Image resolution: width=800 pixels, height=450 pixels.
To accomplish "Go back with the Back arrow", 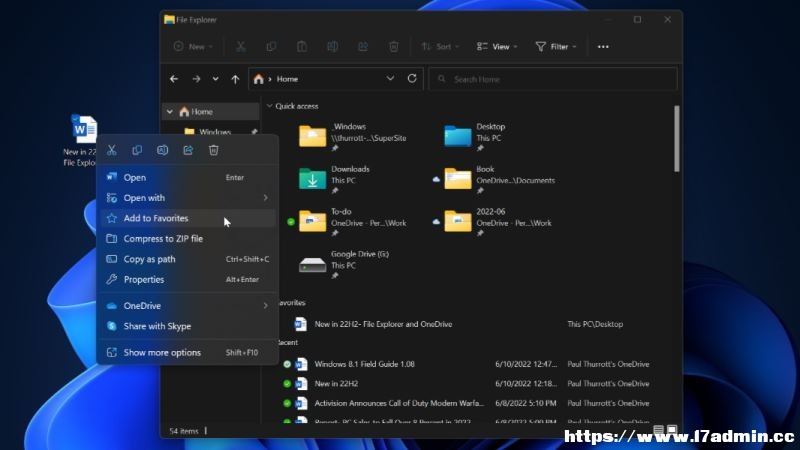I will coord(174,79).
